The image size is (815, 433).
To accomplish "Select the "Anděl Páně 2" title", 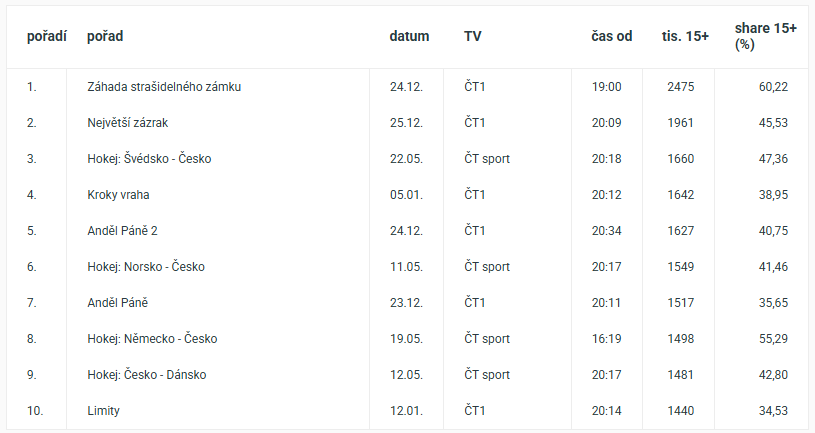I will tap(122, 231).
